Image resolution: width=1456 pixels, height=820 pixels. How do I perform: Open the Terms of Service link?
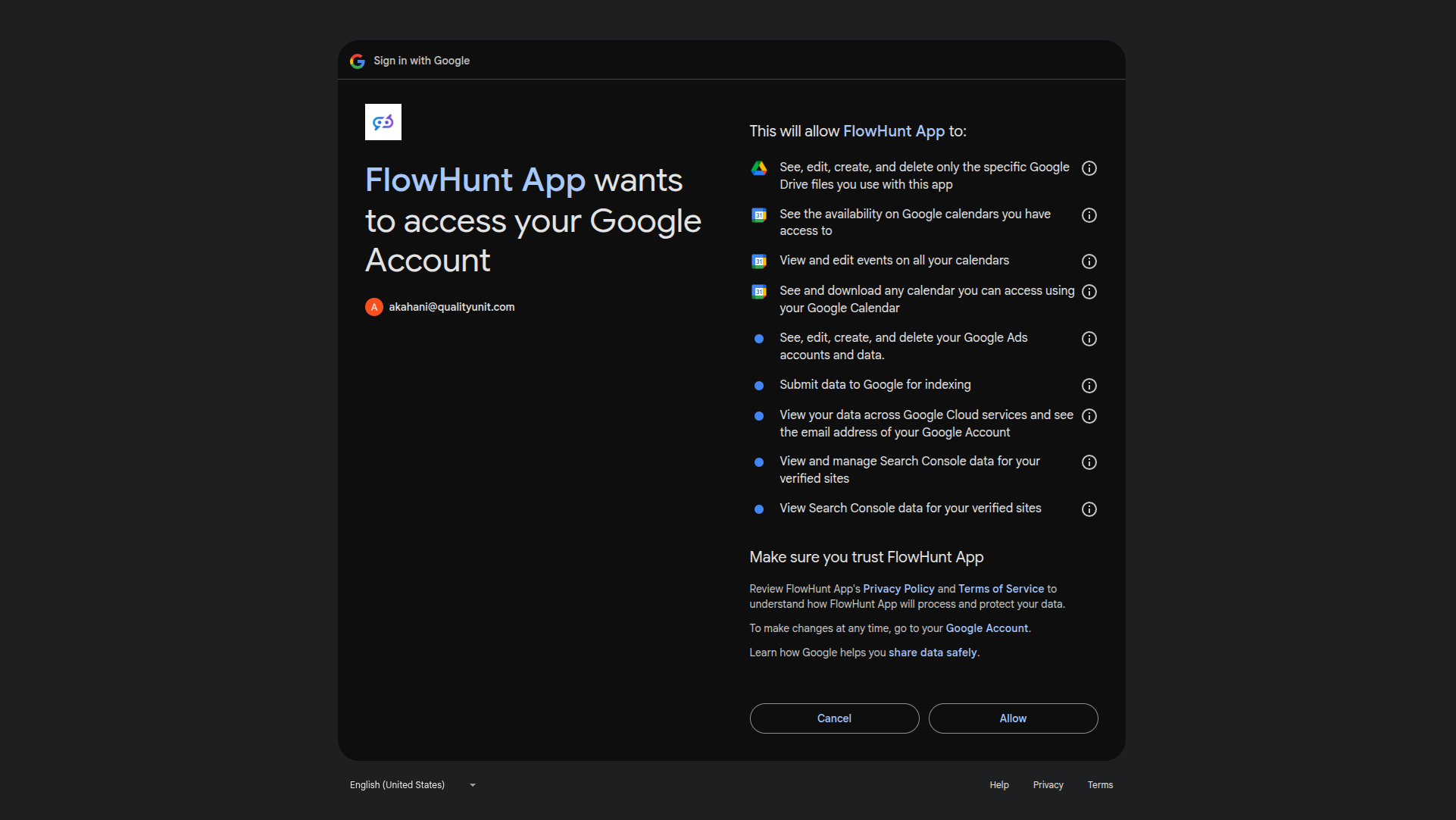1000,588
